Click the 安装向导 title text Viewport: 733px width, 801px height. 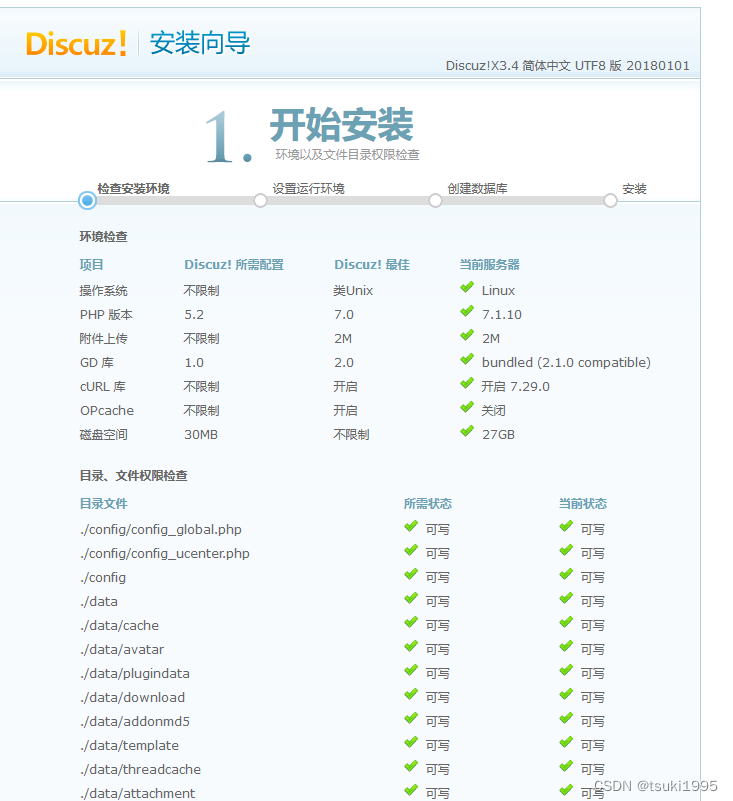200,43
